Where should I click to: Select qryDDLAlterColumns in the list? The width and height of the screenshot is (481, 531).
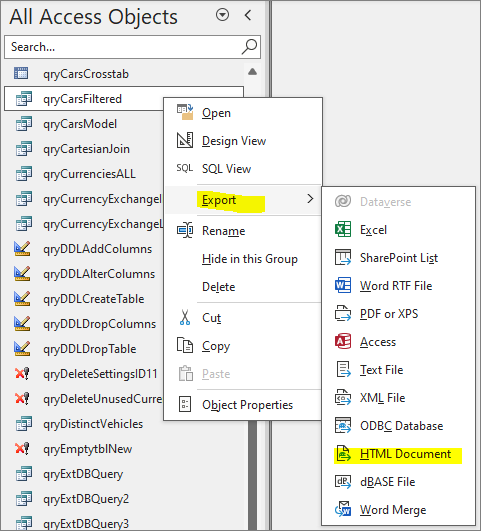(x=84, y=274)
